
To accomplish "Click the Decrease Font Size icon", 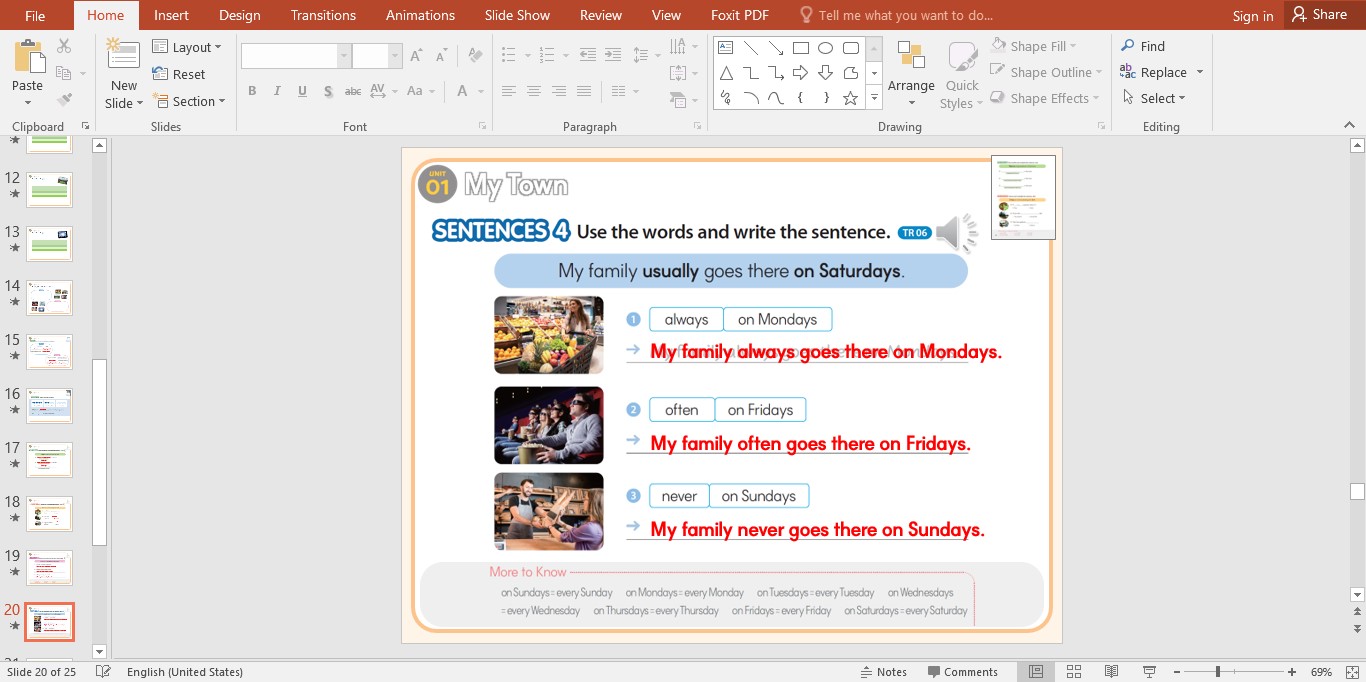I will tap(440, 56).
